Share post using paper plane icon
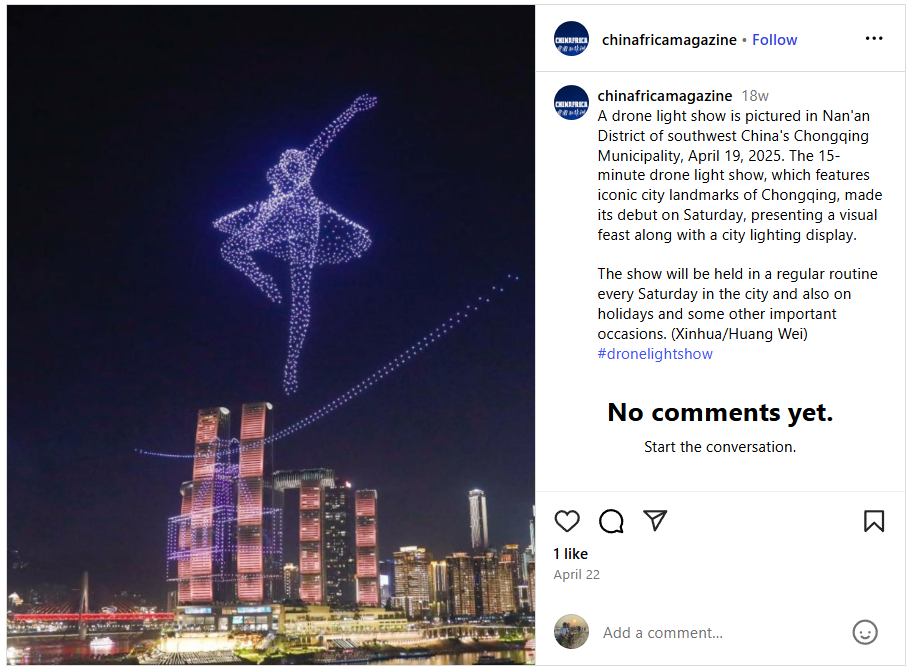This screenshot has width=915, height=671. point(655,520)
